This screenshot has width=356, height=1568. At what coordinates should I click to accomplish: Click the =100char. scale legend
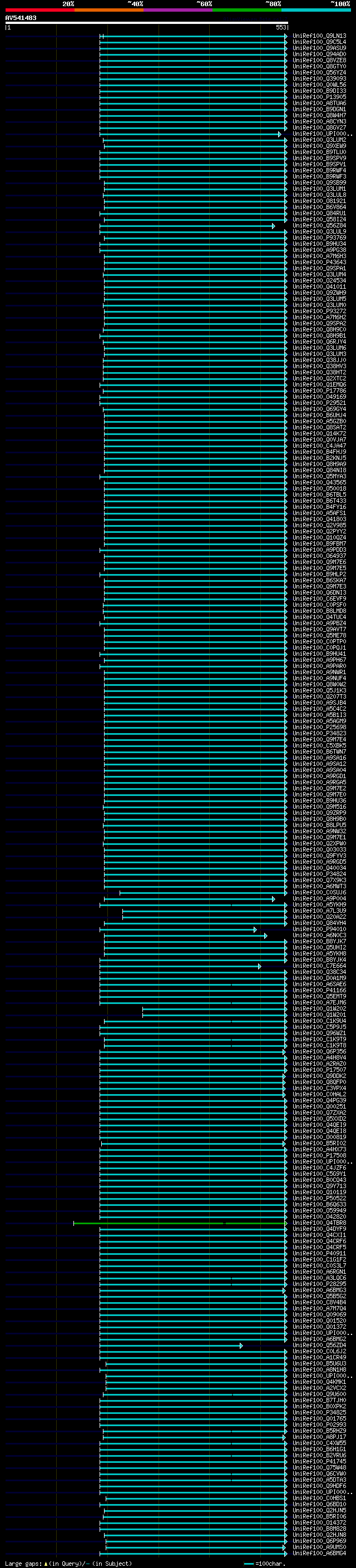pos(265,1564)
